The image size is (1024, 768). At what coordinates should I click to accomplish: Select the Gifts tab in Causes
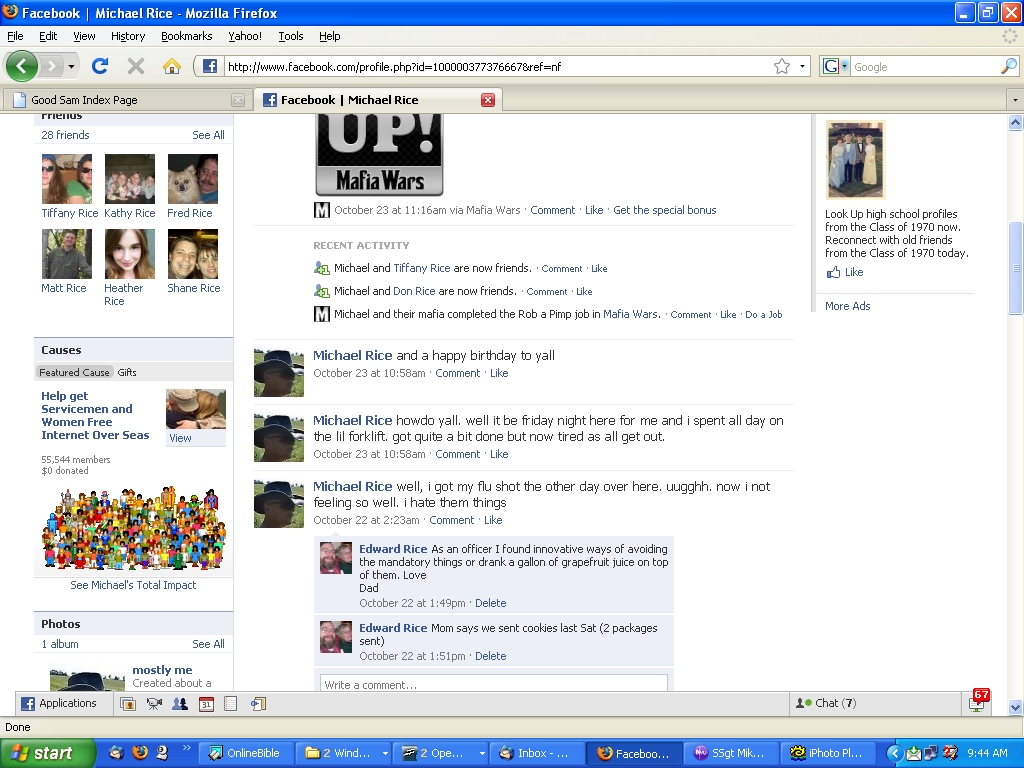tap(127, 372)
